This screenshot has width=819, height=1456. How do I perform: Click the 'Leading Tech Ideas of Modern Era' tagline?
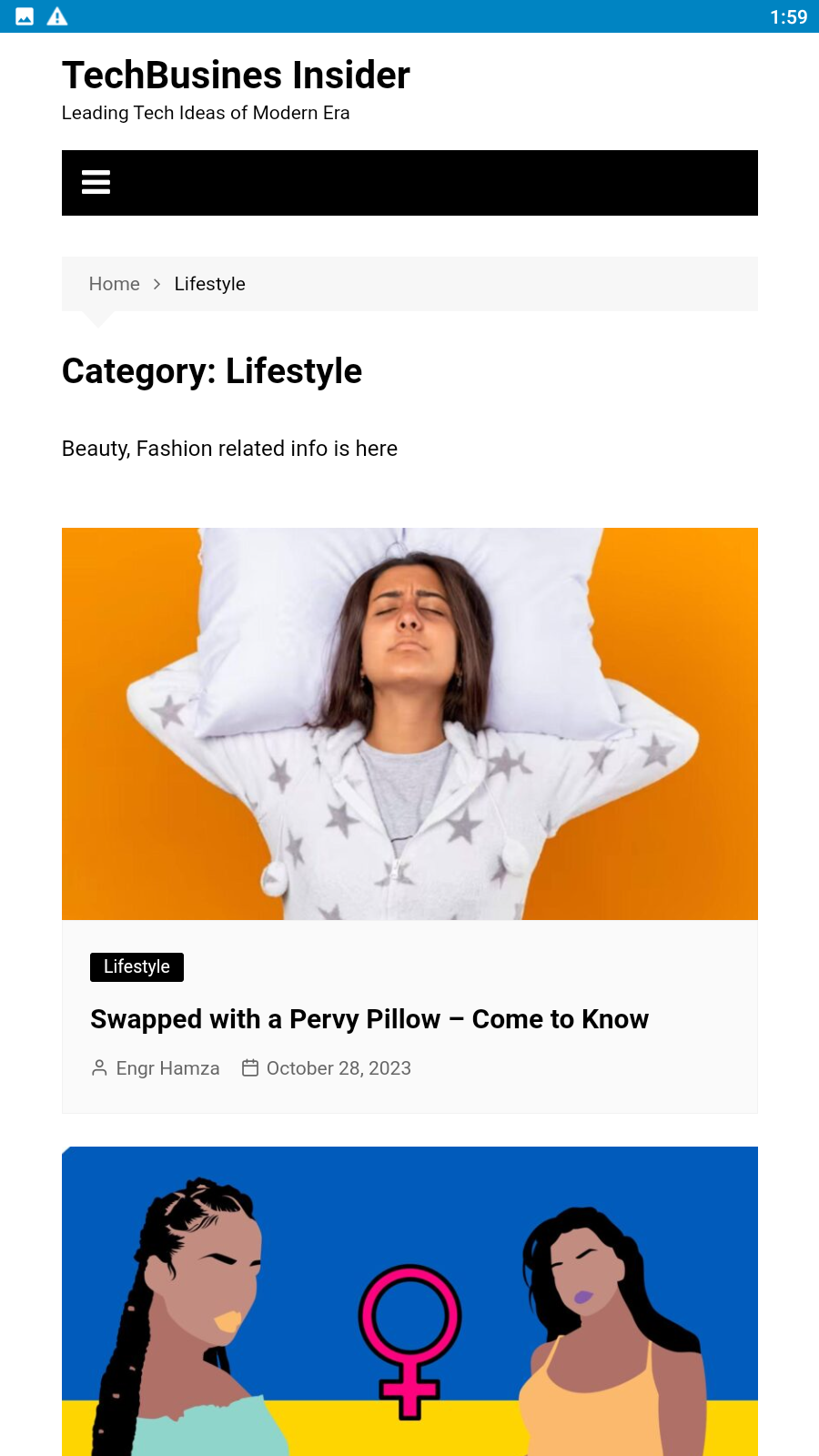point(206,113)
